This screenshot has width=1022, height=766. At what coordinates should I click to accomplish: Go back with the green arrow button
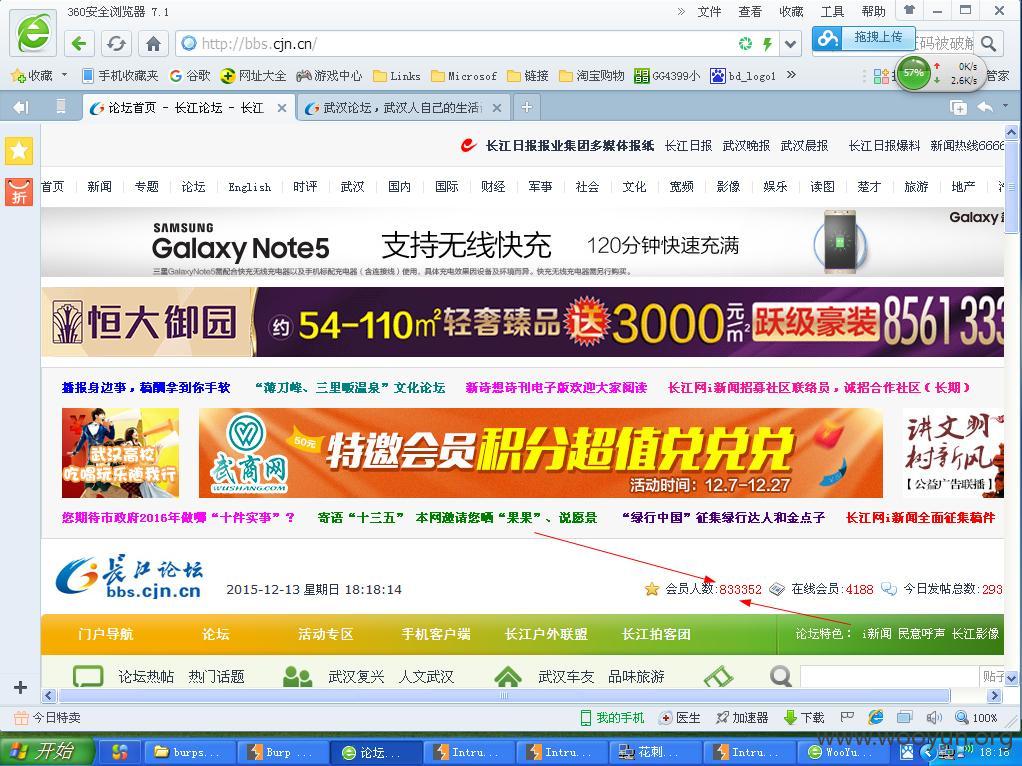(x=80, y=44)
